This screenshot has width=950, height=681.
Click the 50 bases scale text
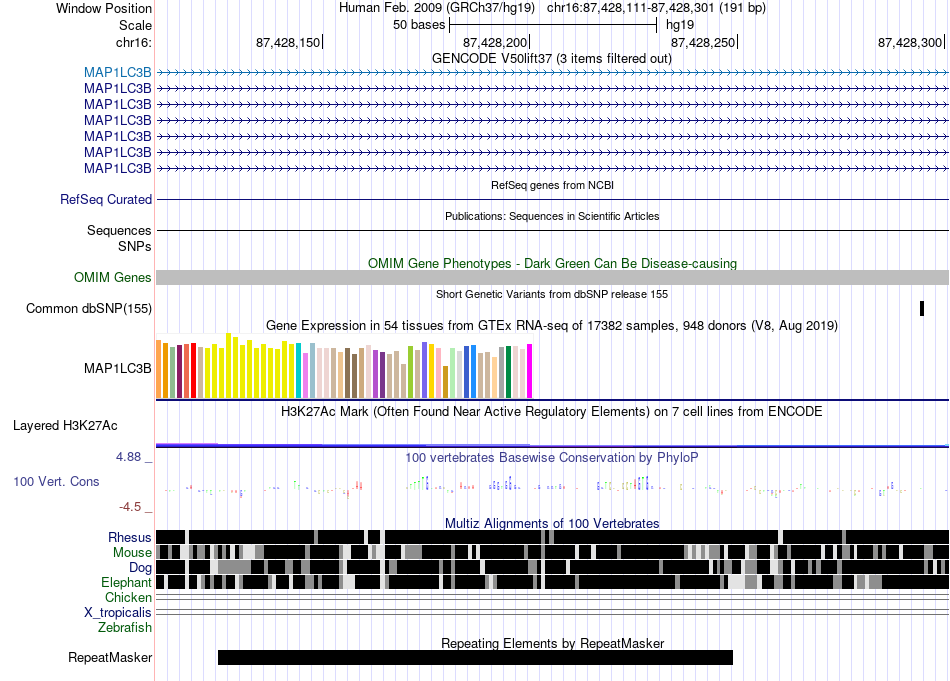(419, 25)
